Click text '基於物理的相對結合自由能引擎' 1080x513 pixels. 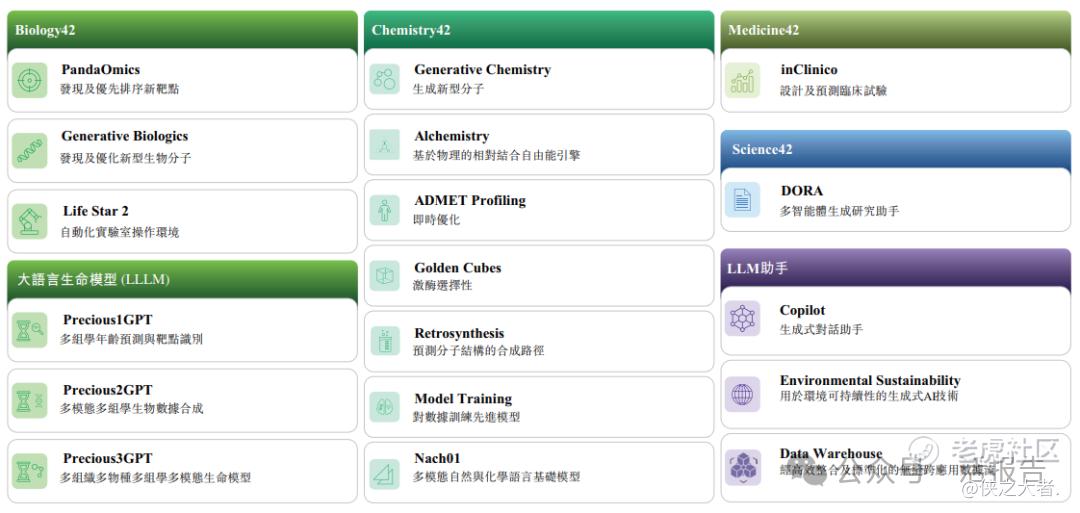pyautogui.click(x=496, y=155)
